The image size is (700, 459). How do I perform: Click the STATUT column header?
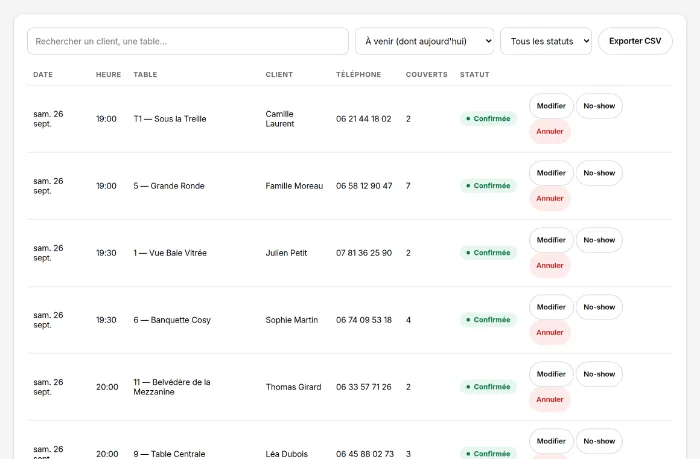pyautogui.click(x=475, y=75)
